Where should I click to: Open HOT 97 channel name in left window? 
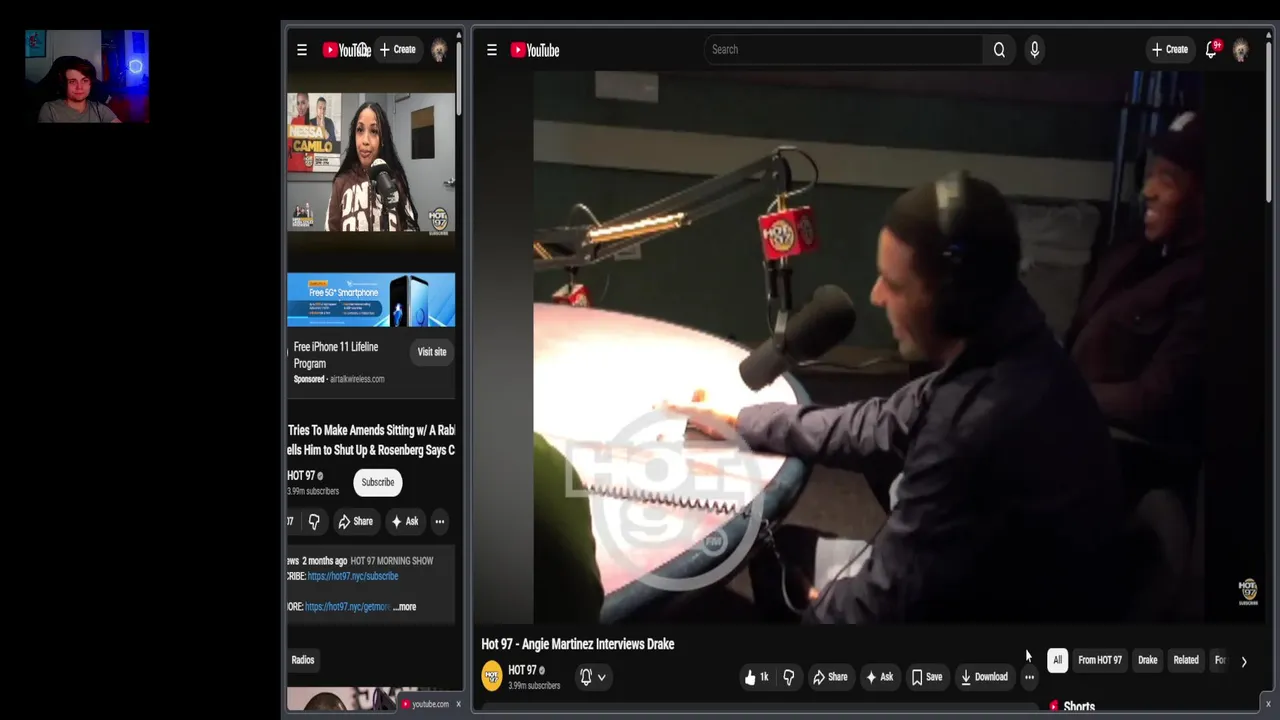tap(301, 476)
